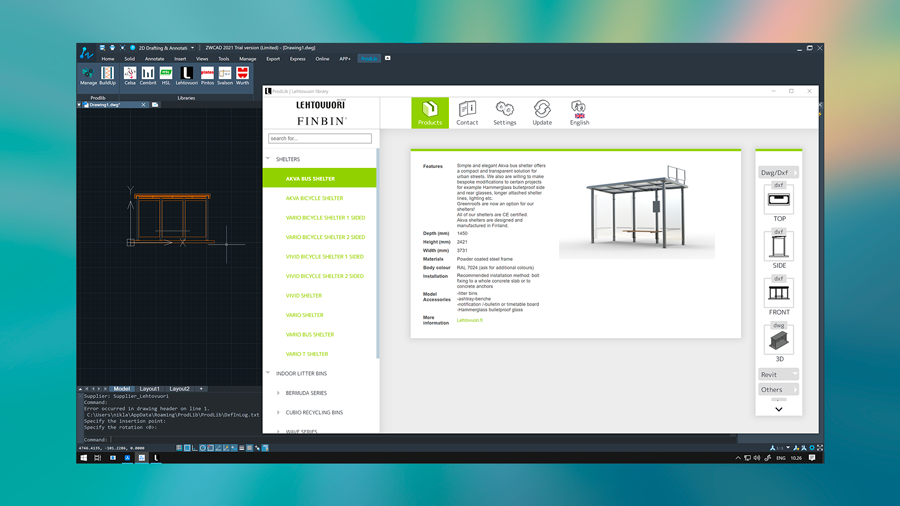900x506 pixels.
Task: Collapse the INDOOR LITTER BINS category
Action: pos(268,373)
